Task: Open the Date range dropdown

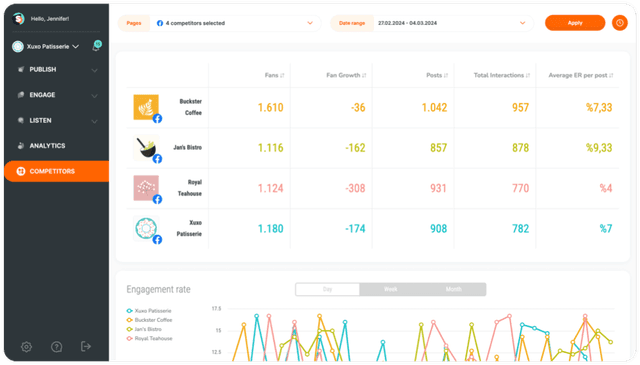Action: coord(452,23)
